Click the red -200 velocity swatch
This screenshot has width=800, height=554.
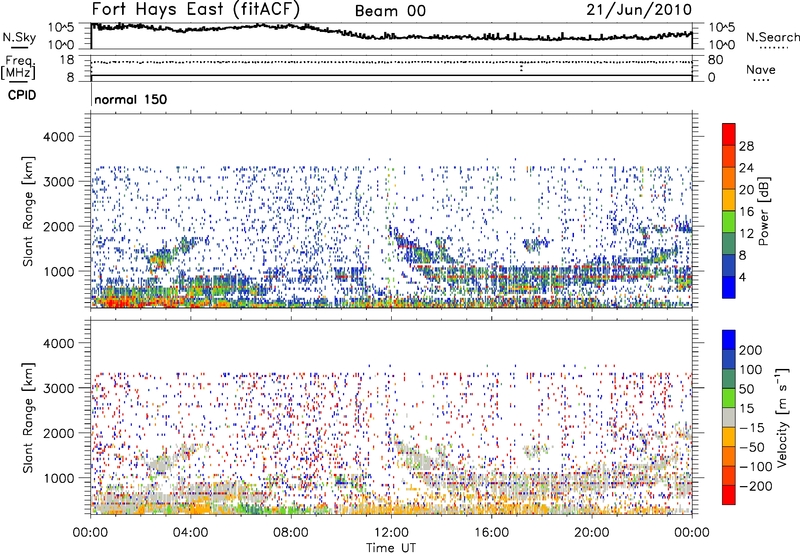(729, 495)
